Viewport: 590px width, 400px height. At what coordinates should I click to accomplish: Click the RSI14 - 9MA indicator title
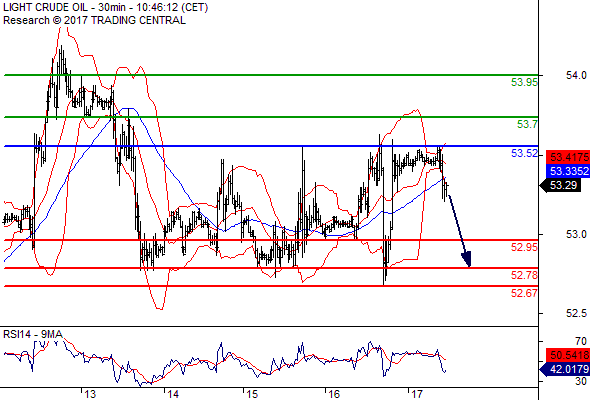(x=33, y=334)
